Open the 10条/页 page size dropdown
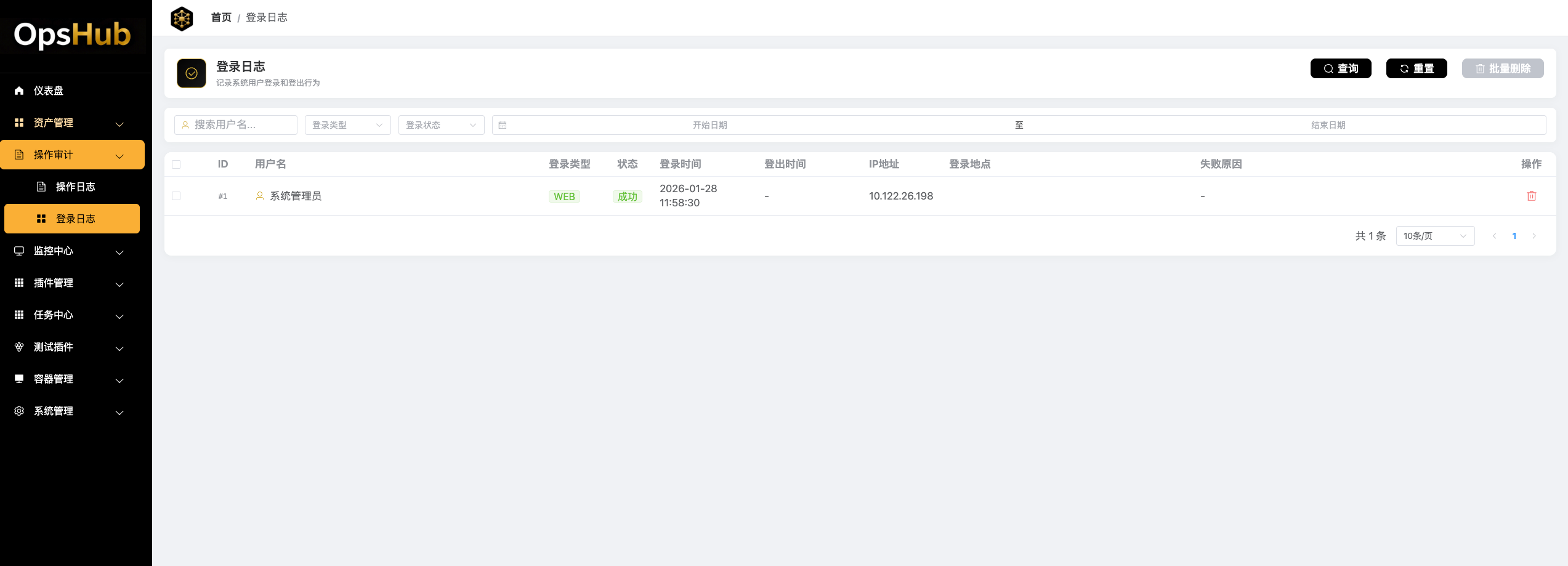Image resolution: width=1568 pixels, height=566 pixels. pos(1434,236)
